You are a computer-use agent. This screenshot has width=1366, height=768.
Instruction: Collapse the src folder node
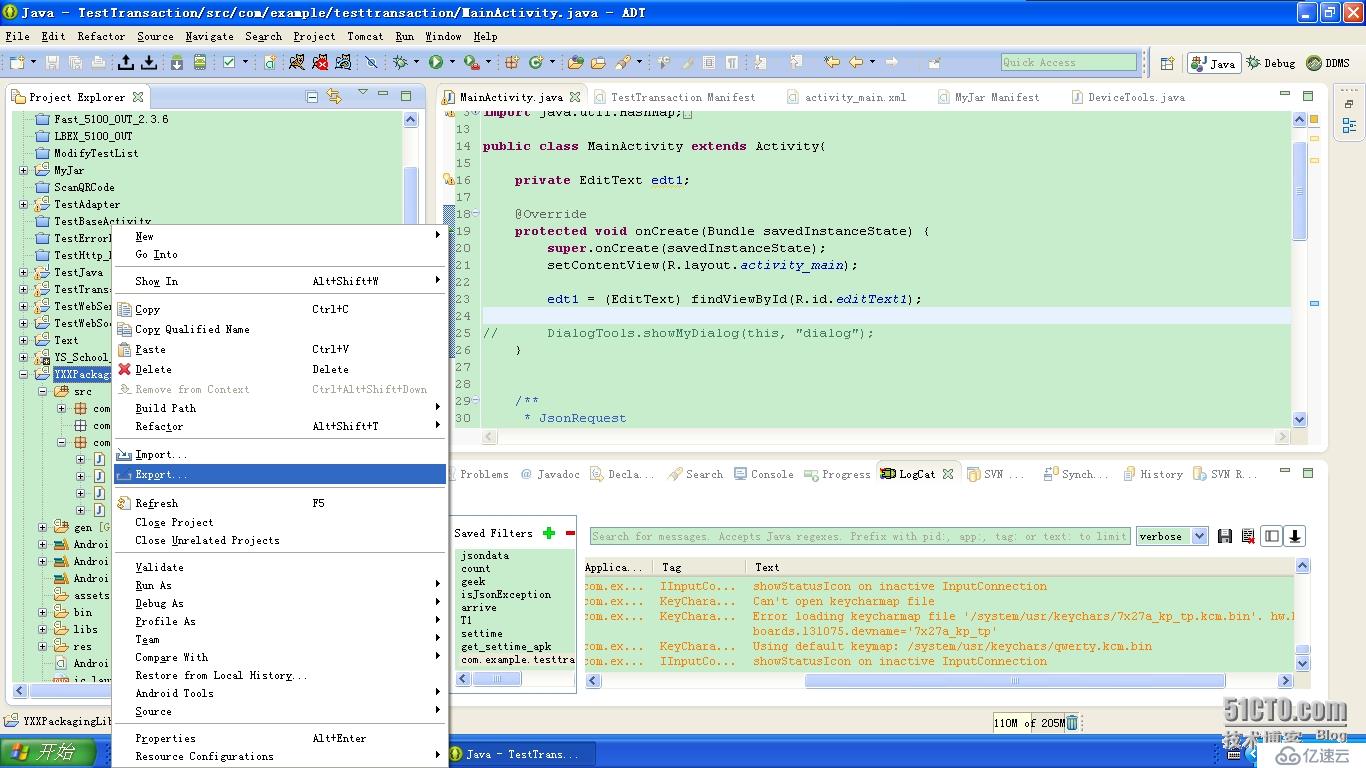(43, 391)
